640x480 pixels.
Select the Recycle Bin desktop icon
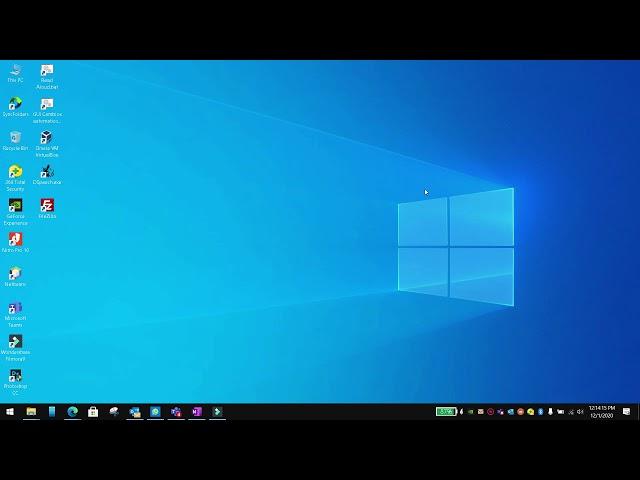pos(15,141)
